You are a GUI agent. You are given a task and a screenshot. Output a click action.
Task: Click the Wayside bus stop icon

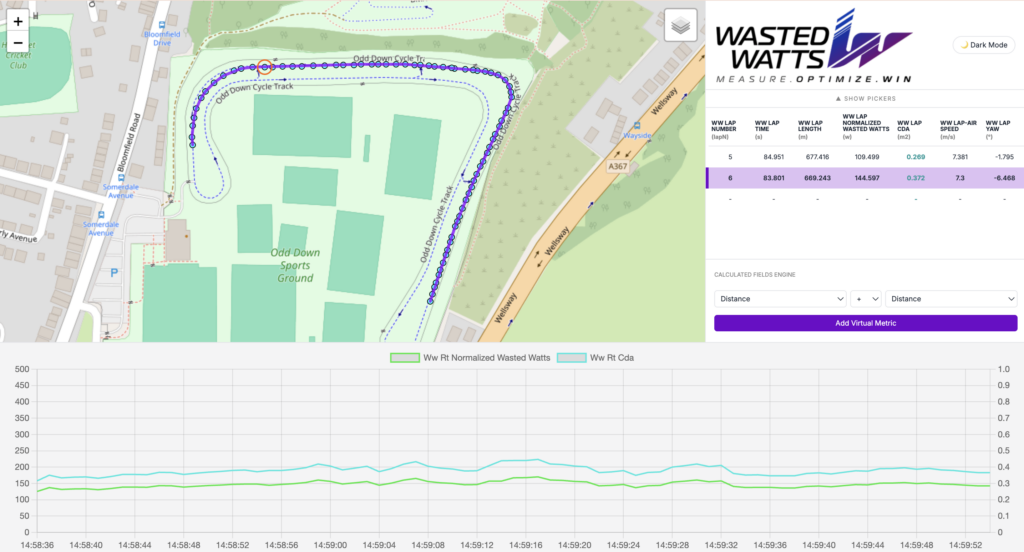637,125
